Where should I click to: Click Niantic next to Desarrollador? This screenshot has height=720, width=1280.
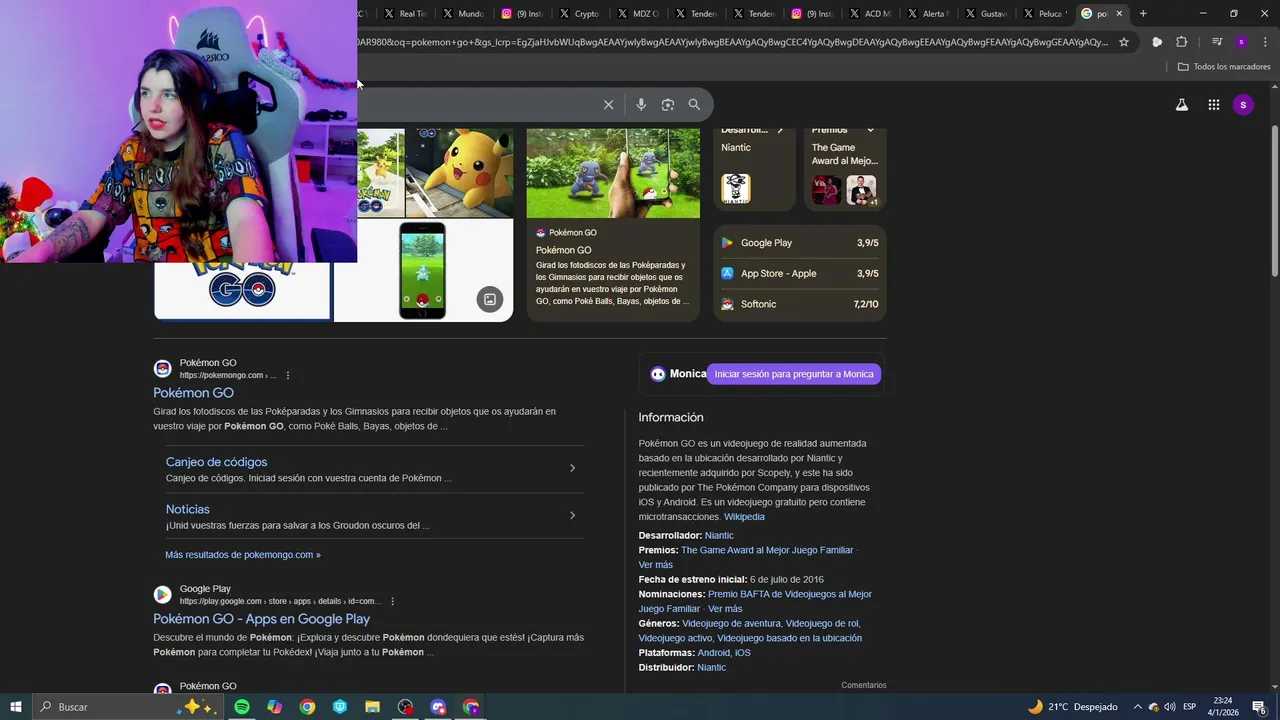(719, 536)
